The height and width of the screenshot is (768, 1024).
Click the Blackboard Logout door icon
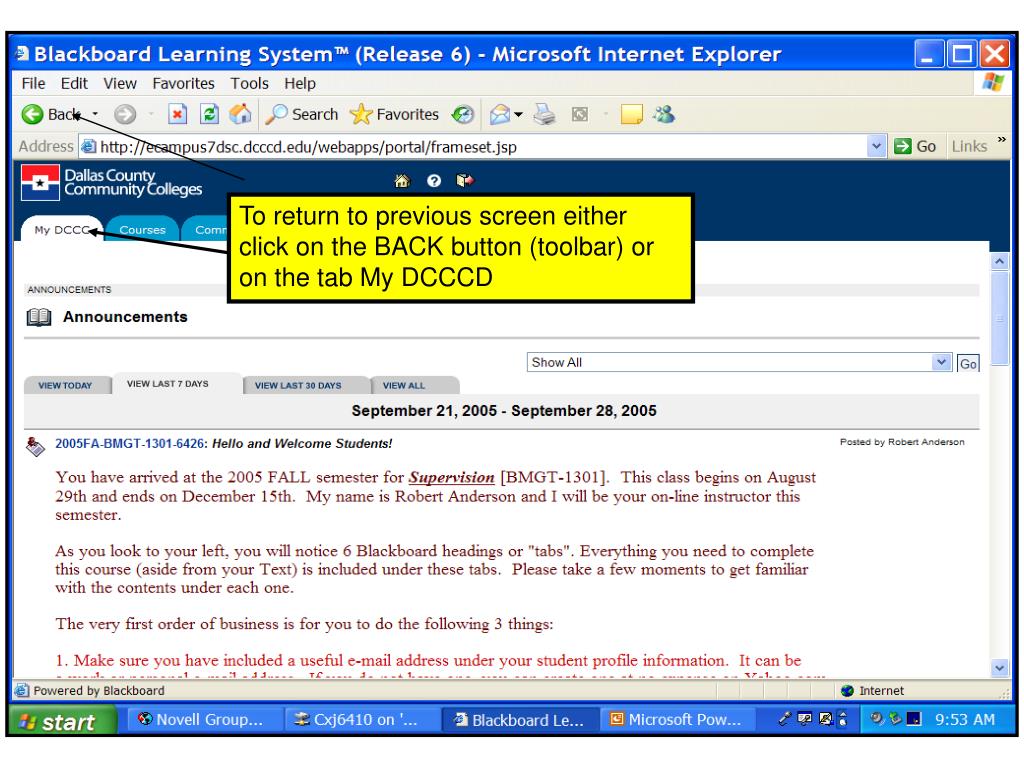pos(464,180)
